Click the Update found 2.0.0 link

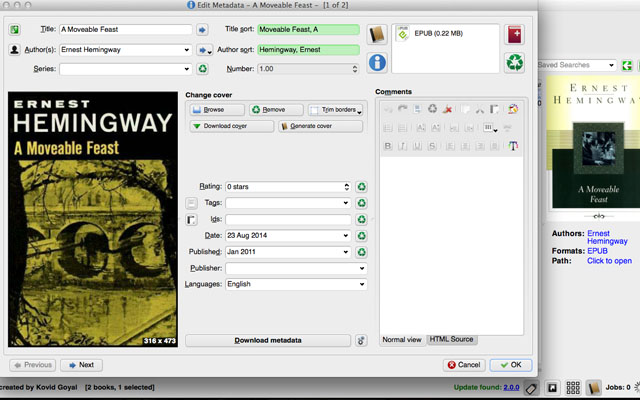pyautogui.click(x=511, y=387)
